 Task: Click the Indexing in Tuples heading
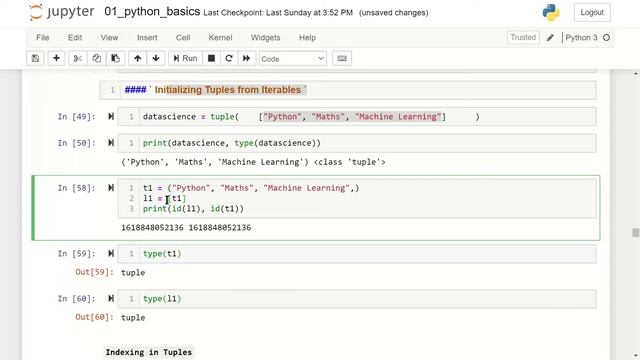149,352
